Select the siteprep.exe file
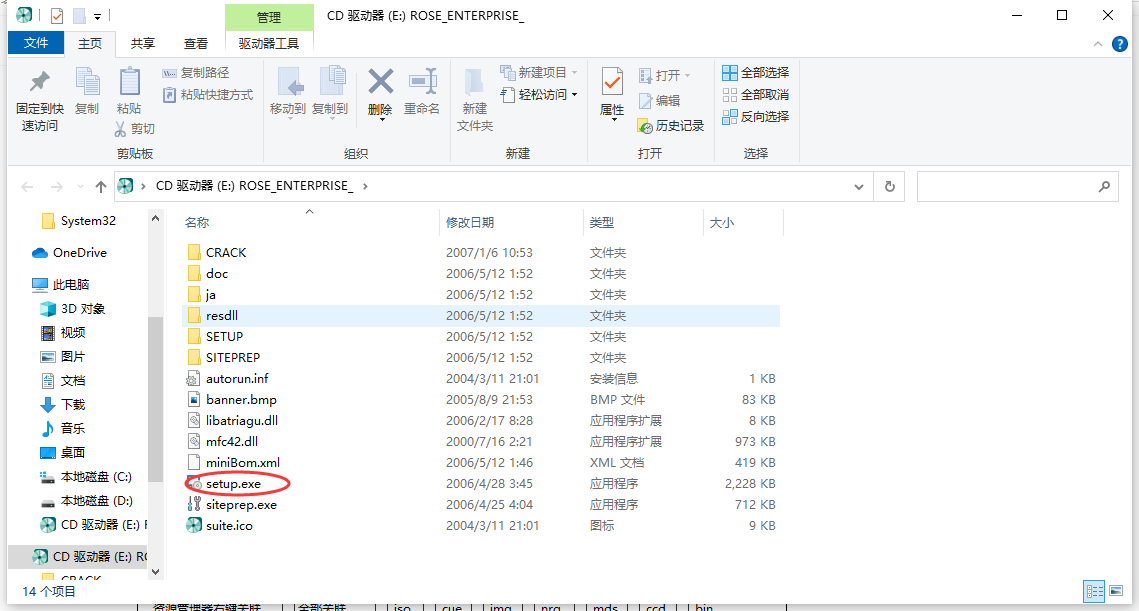 [x=241, y=504]
